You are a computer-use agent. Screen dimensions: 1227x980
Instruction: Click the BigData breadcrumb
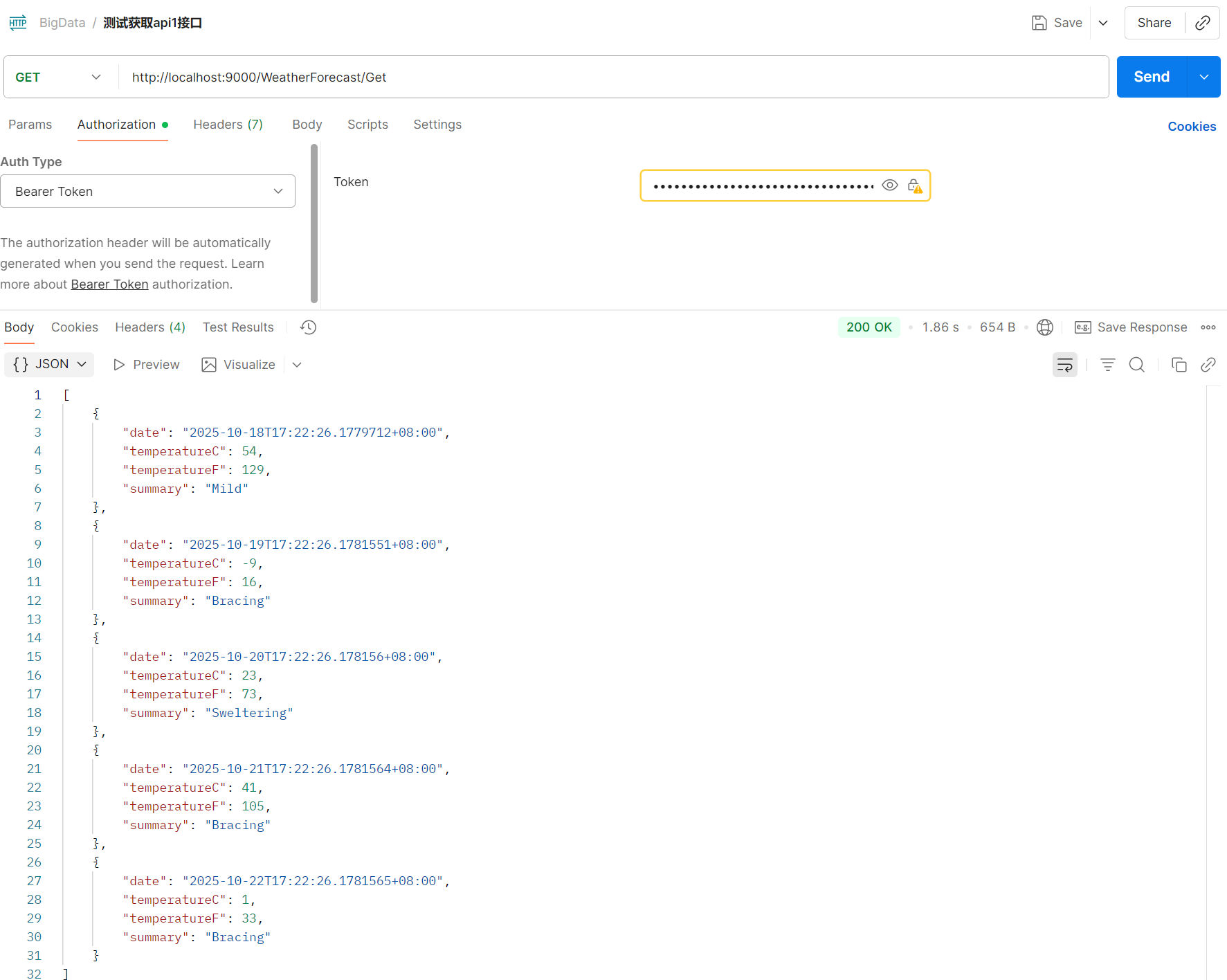click(x=62, y=23)
